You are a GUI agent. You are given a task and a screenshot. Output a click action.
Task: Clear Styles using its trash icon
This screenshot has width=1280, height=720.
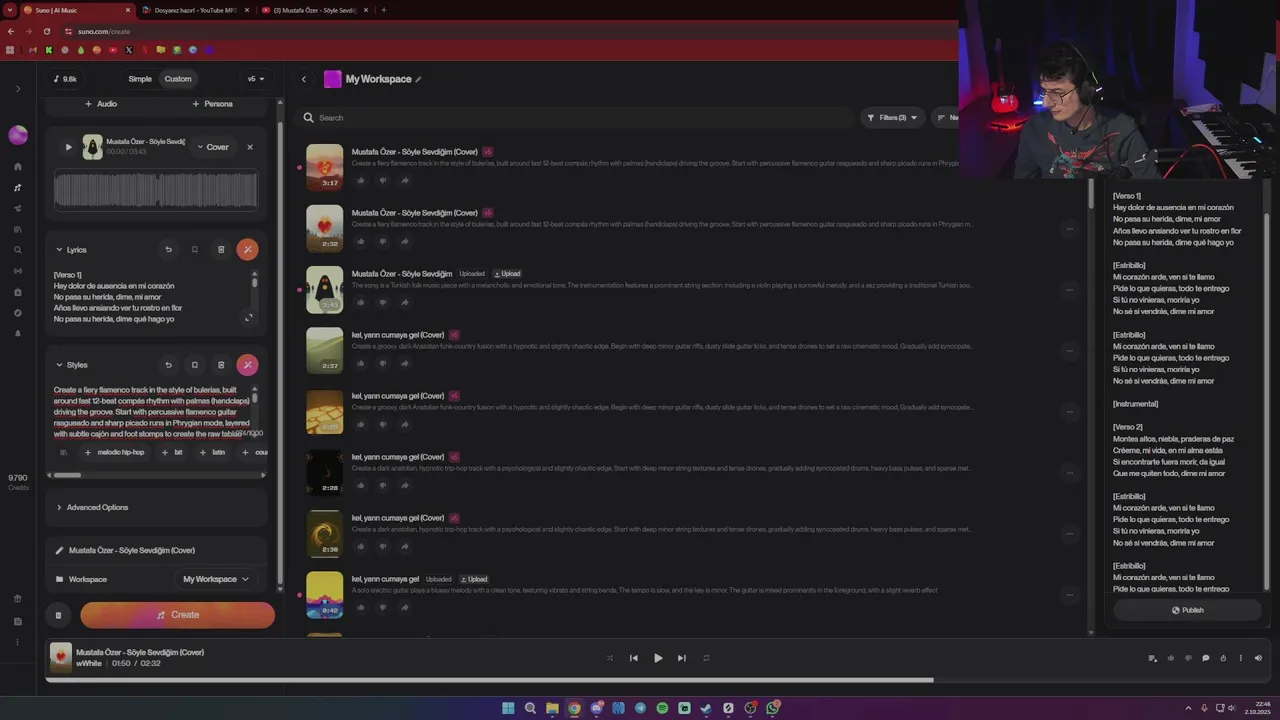[221, 364]
